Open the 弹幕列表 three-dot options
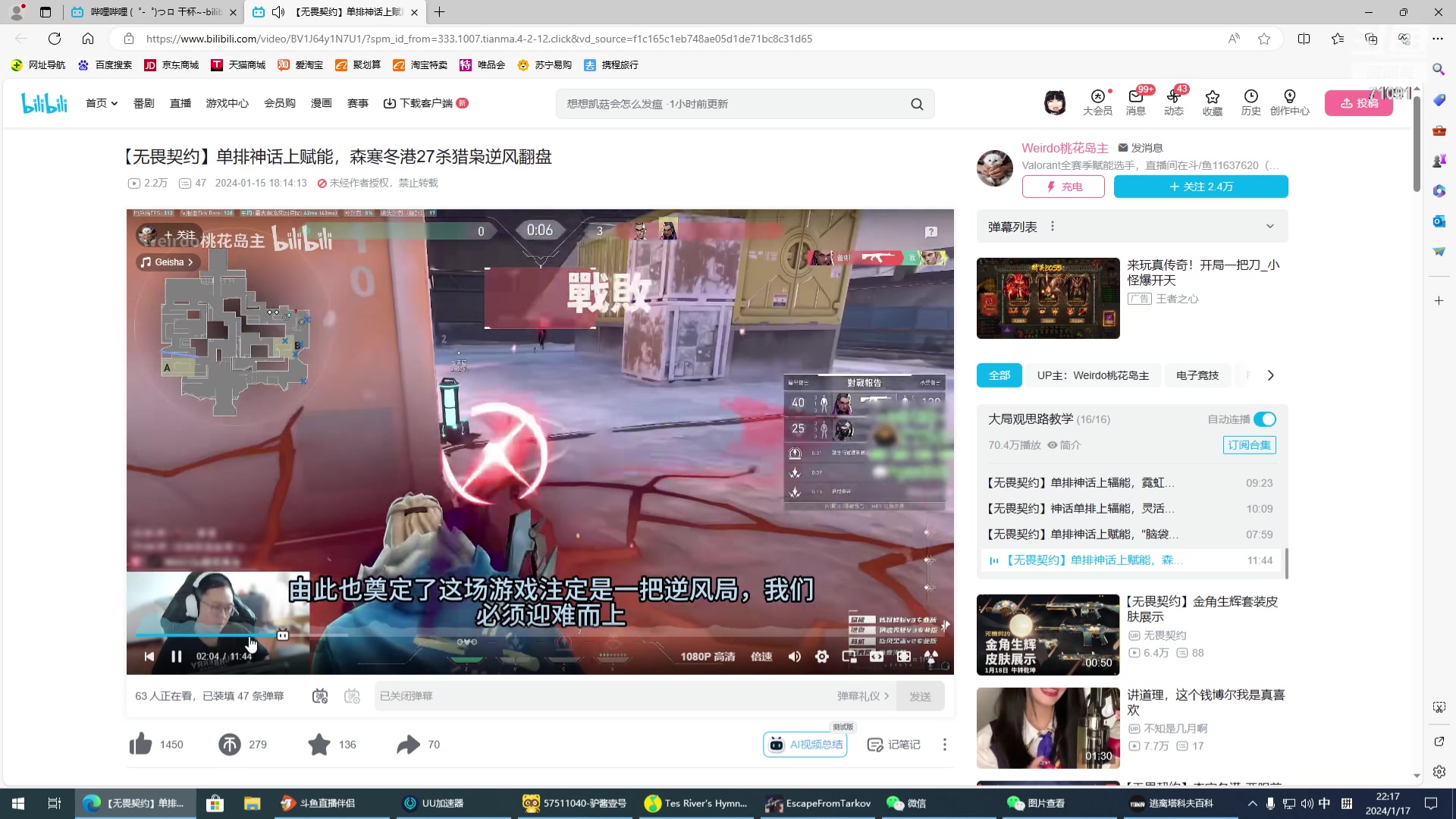The image size is (1456, 819). [x=1052, y=226]
